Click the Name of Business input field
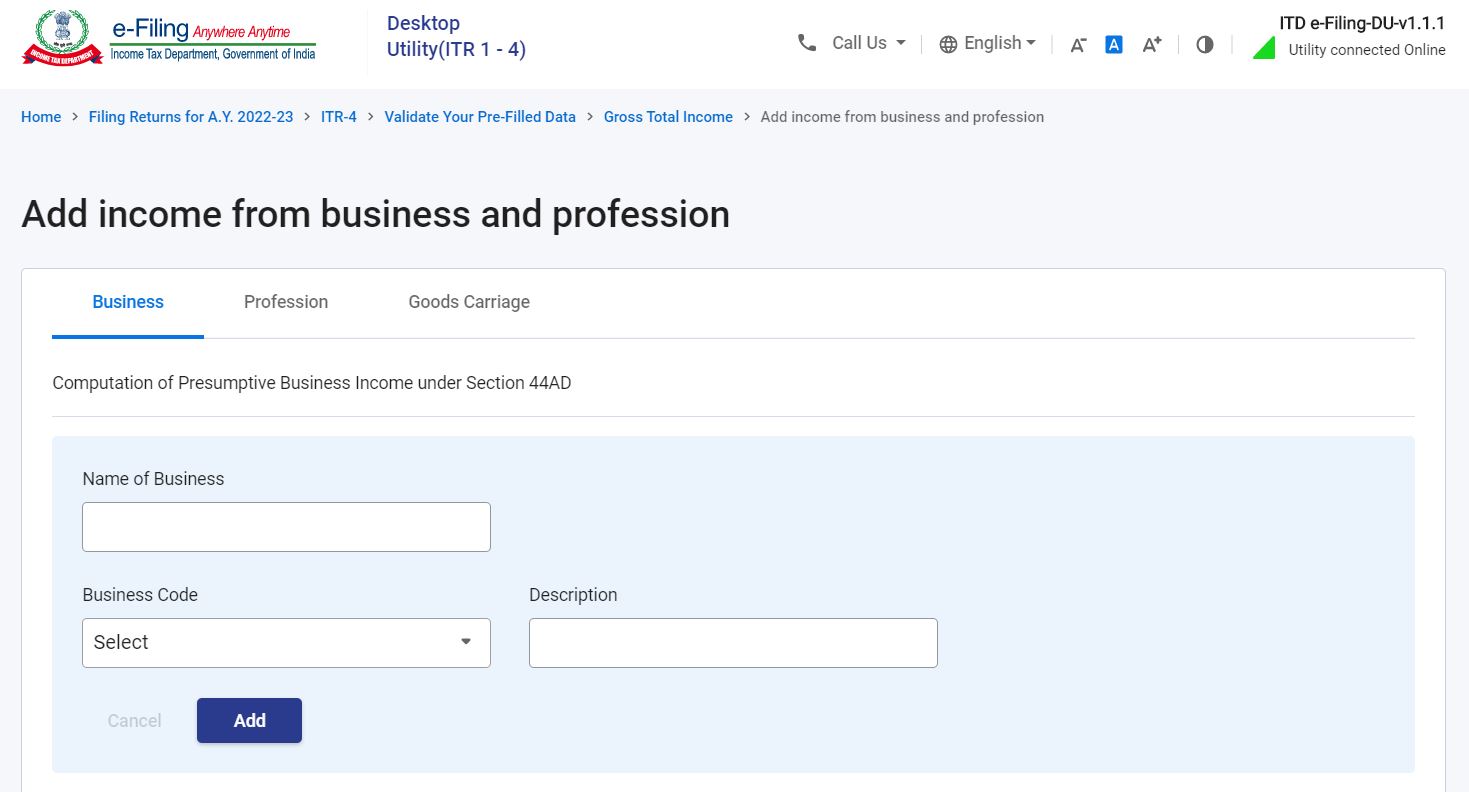The image size is (1469, 792). click(285, 526)
